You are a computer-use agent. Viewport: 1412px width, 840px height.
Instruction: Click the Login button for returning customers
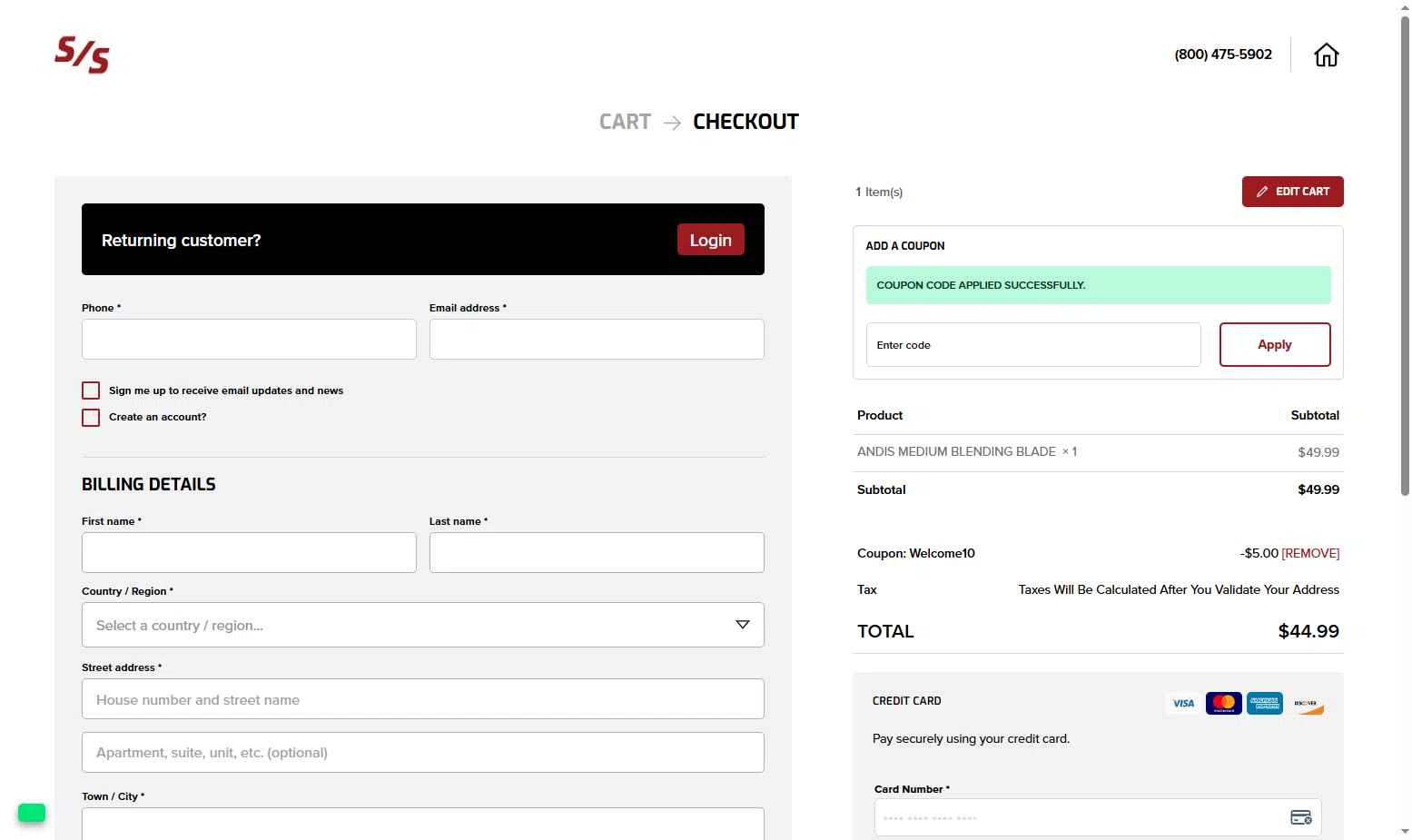[711, 240]
